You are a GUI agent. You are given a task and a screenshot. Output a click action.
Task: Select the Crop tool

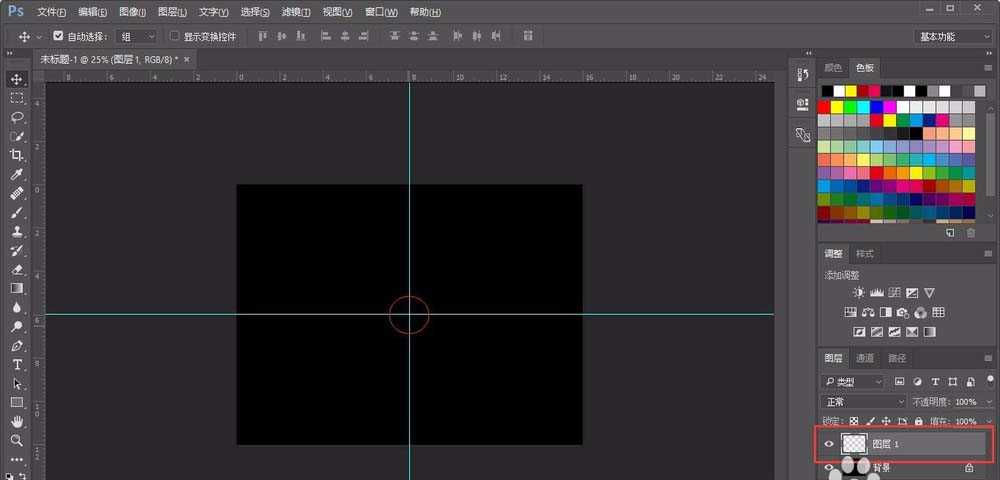coord(17,155)
